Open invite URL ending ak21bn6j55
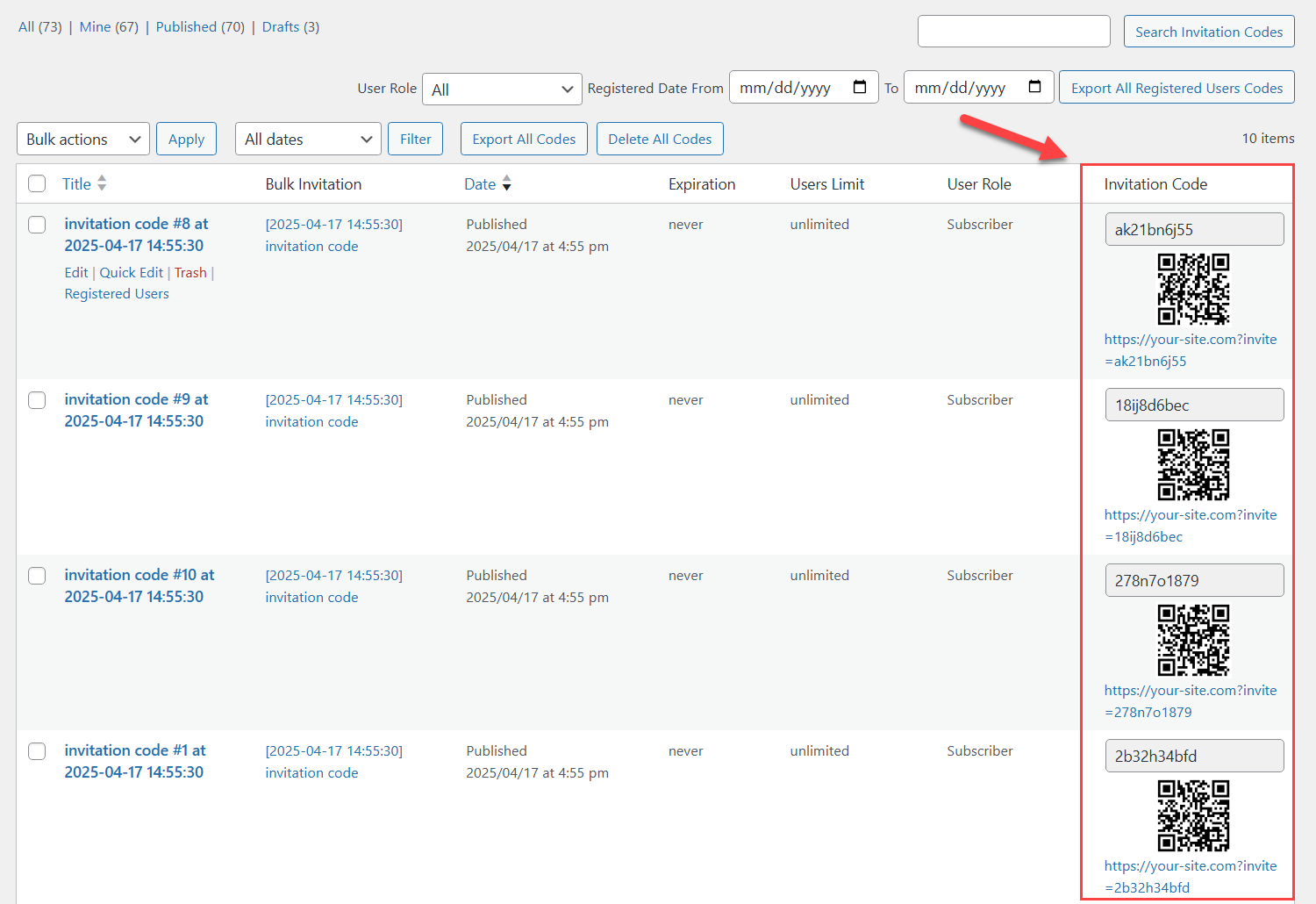This screenshot has width=1316, height=904. [1191, 350]
